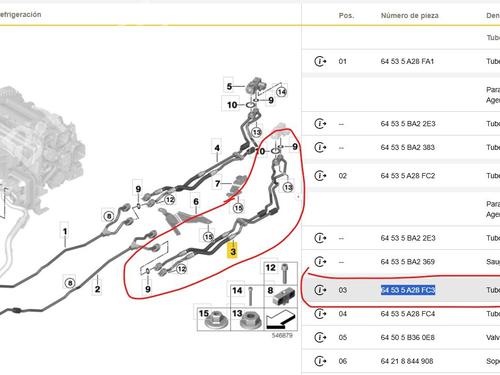Select position 01 cell in parts table

343,61
